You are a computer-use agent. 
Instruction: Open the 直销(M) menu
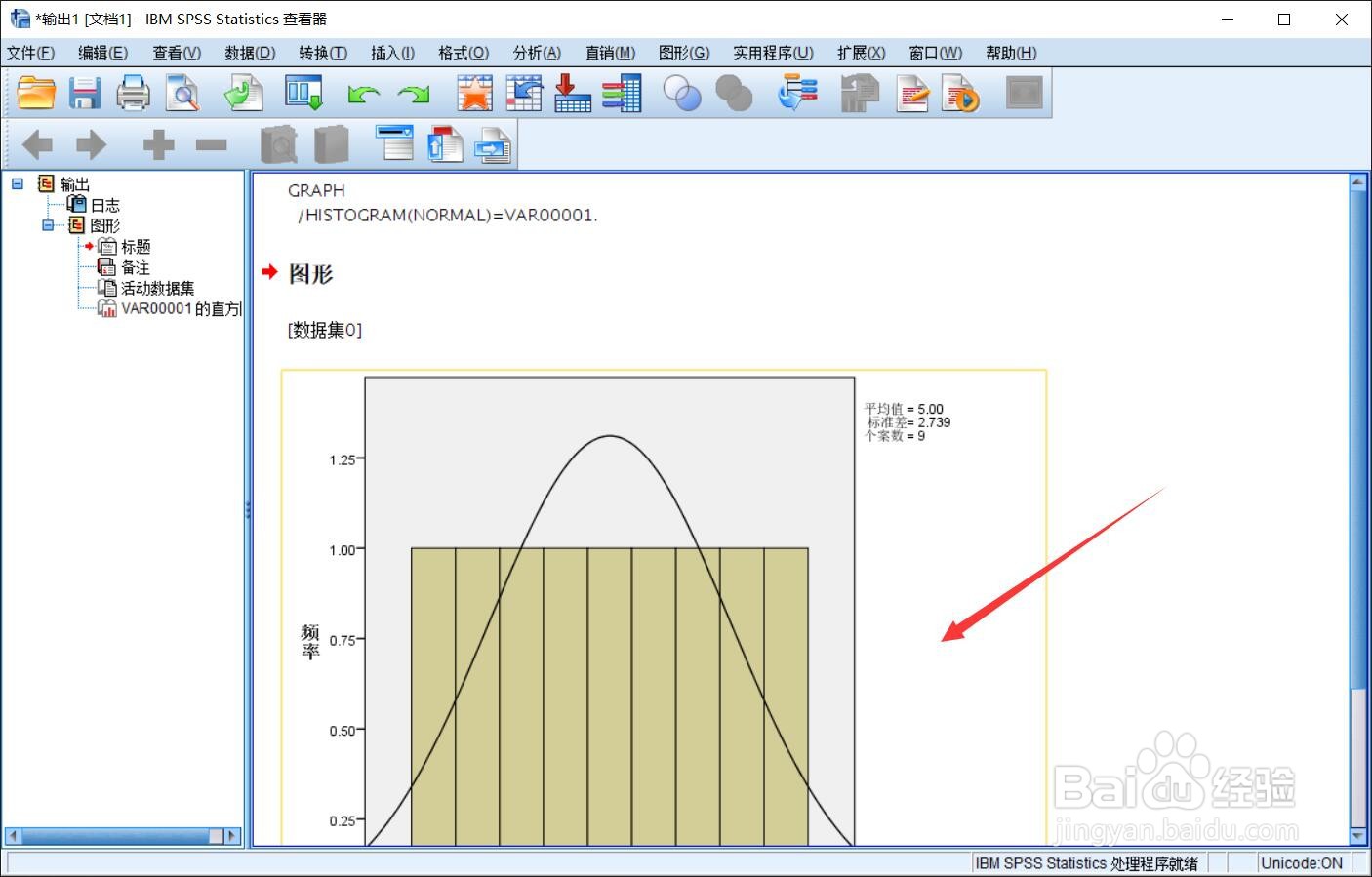pos(610,53)
